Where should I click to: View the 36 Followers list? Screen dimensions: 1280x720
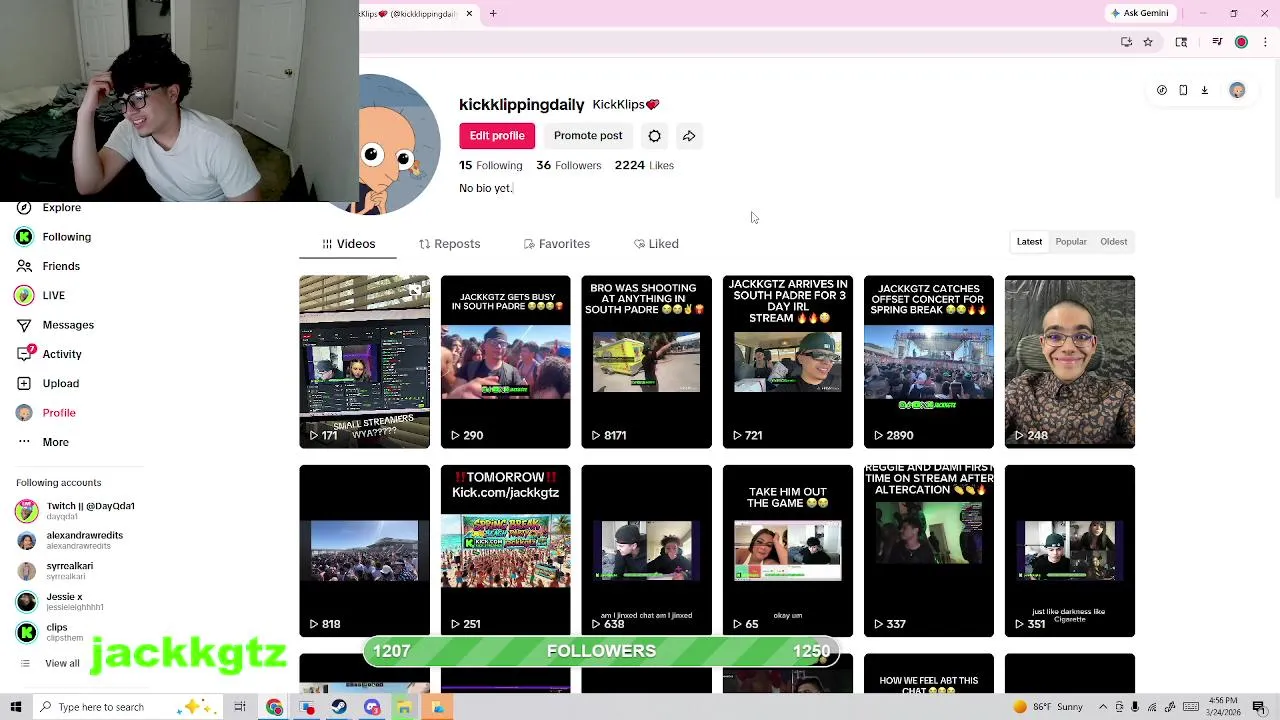tap(568, 166)
